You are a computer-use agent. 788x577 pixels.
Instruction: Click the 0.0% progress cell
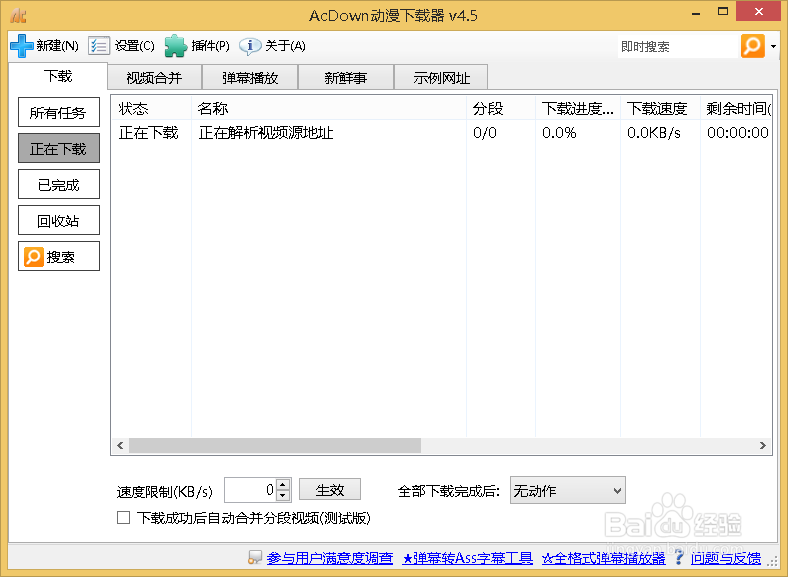[x=559, y=133]
